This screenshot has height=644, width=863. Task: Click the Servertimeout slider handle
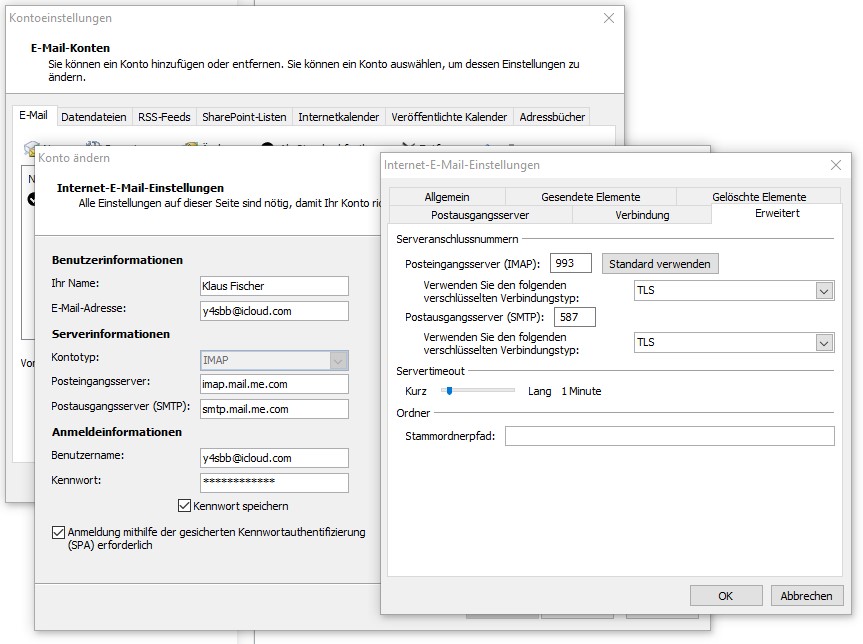449,391
